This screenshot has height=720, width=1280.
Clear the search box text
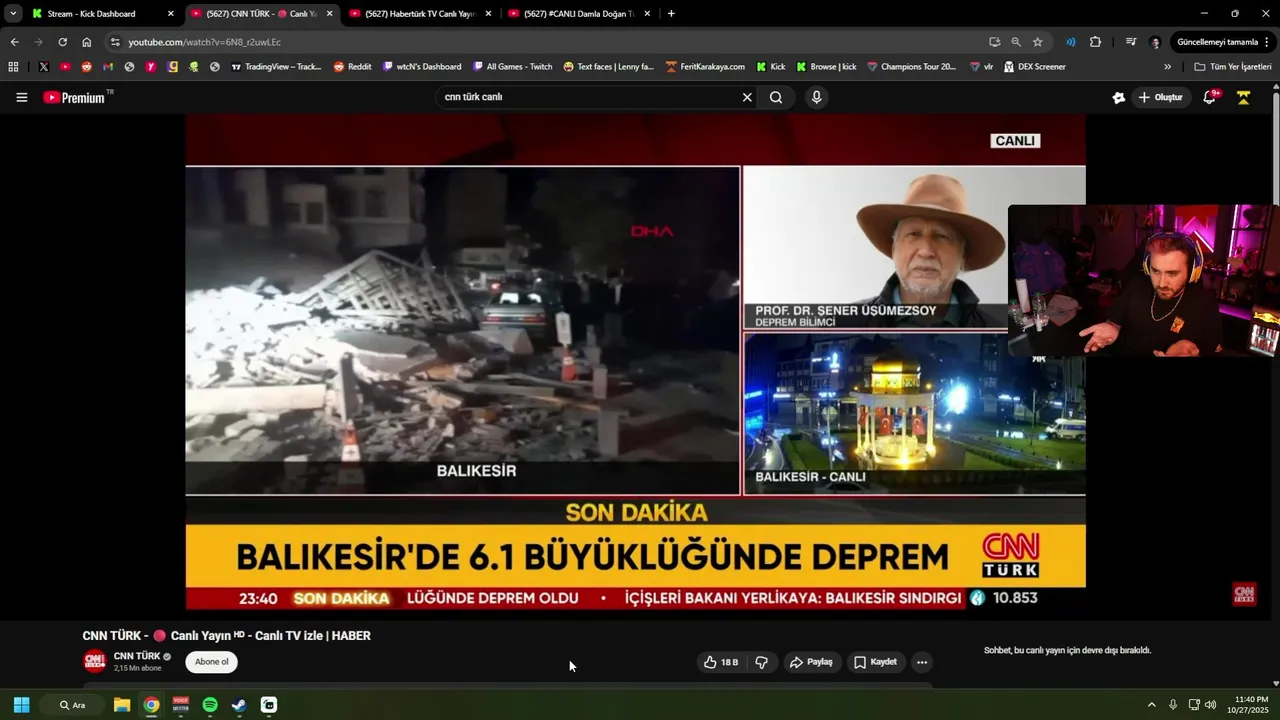747,97
